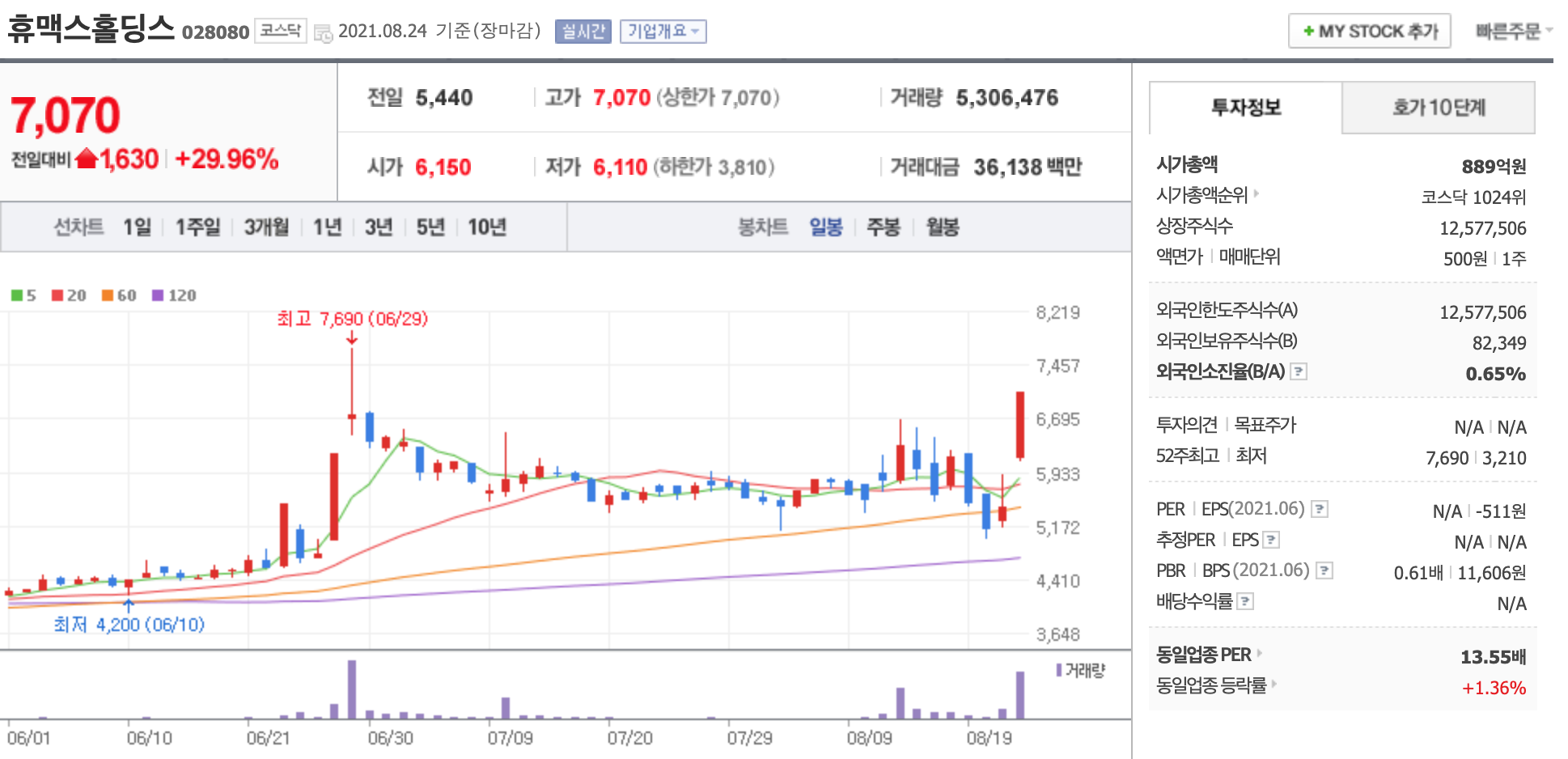Click the current price 7,070
The width and height of the screenshot is (1568, 759).
pyautogui.click(x=66, y=116)
